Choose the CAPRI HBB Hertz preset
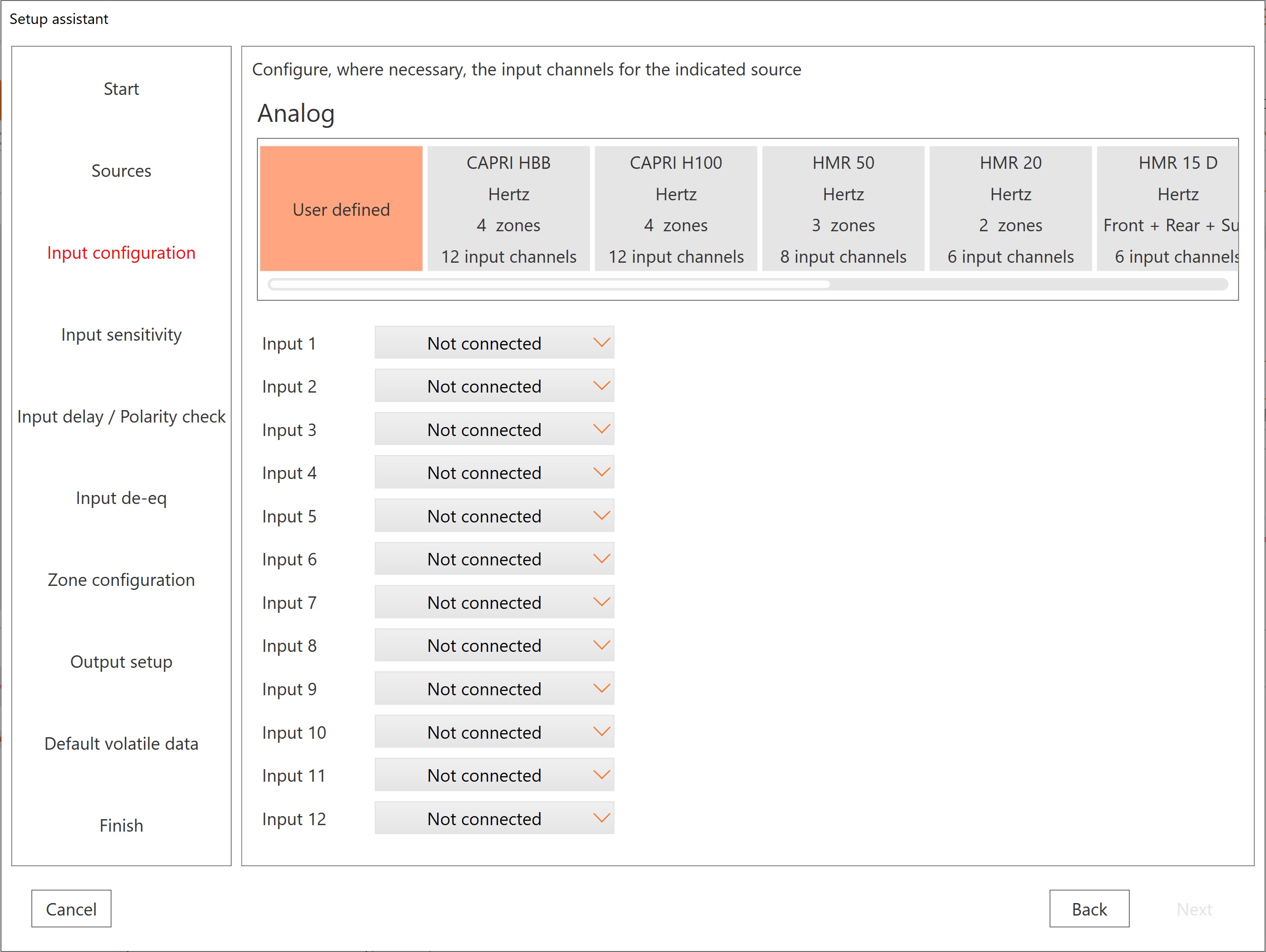1266x952 pixels. 508,209
